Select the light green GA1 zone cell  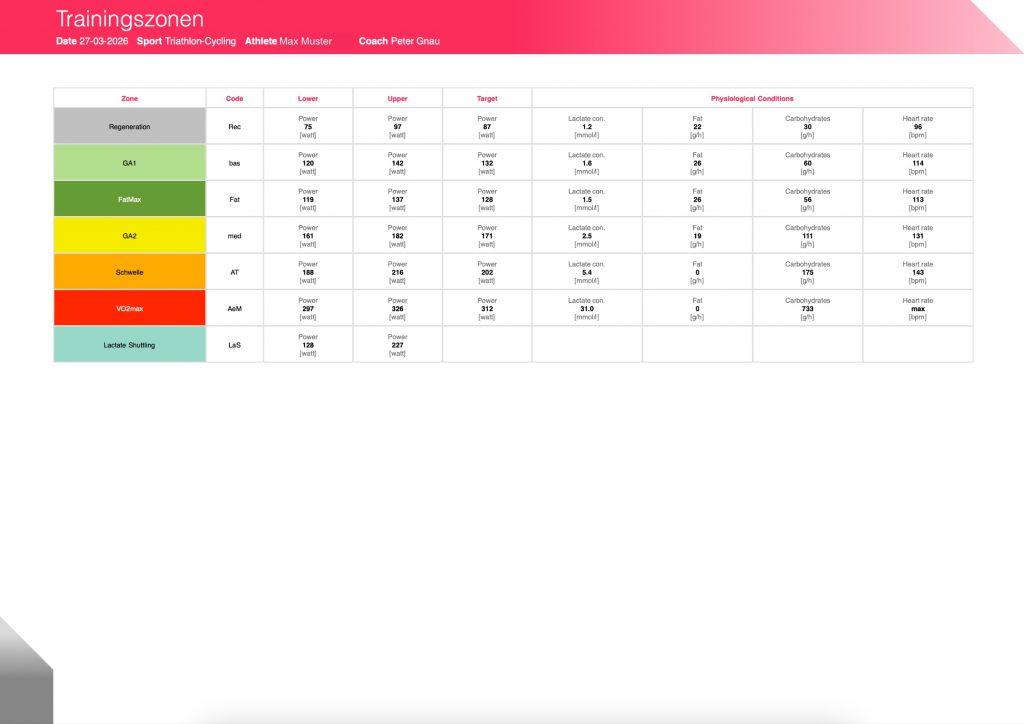click(x=129, y=163)
